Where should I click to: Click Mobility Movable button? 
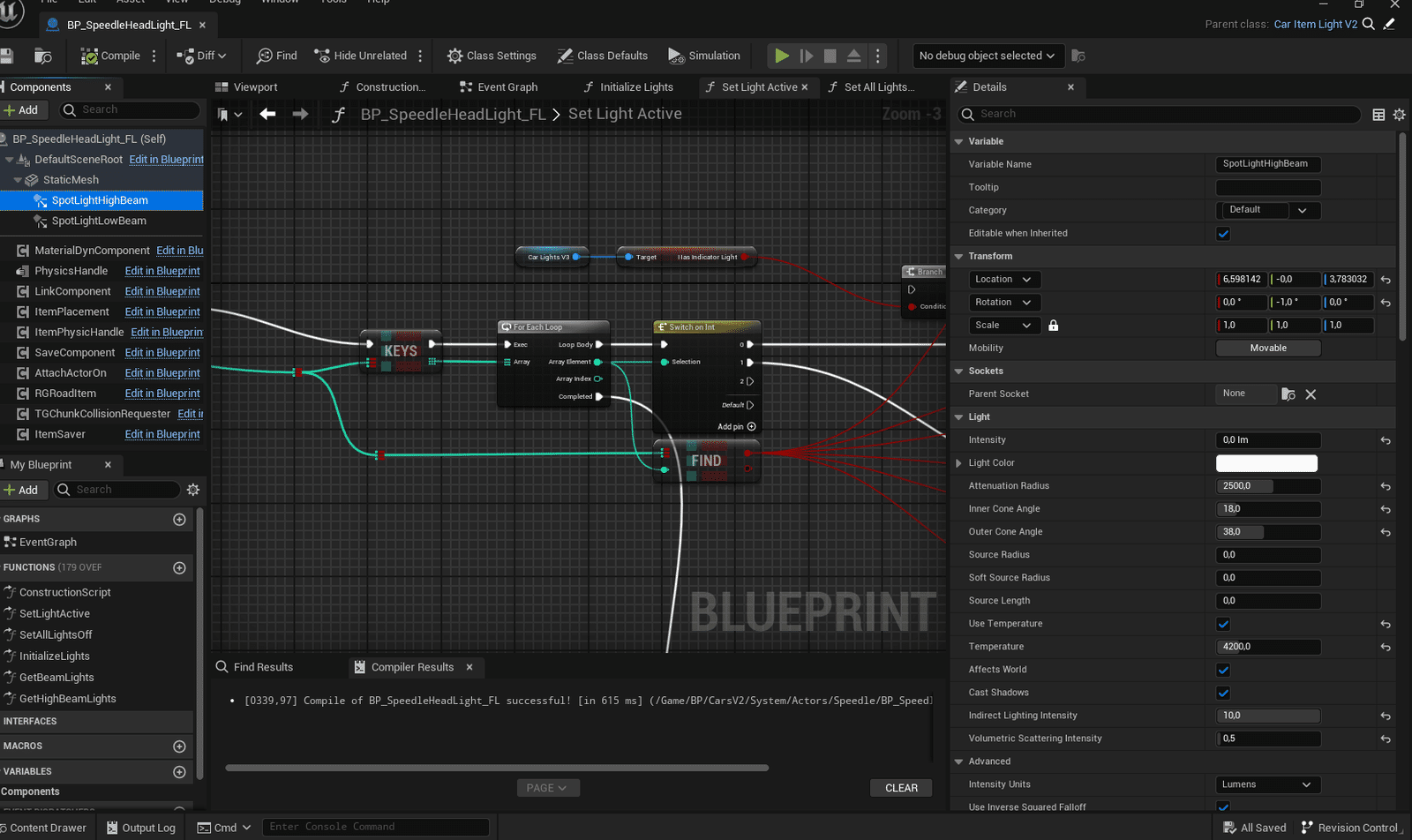click(1268, 349)
